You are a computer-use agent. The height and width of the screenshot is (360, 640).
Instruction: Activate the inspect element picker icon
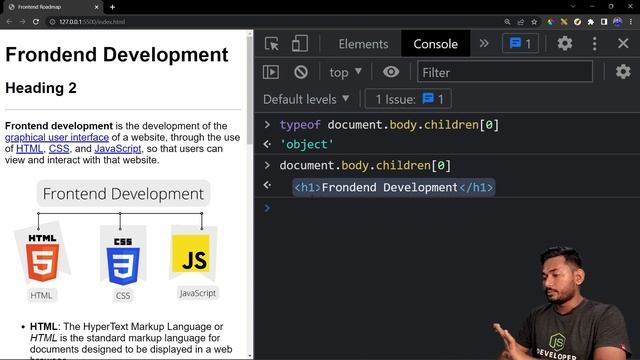point(271,43)
